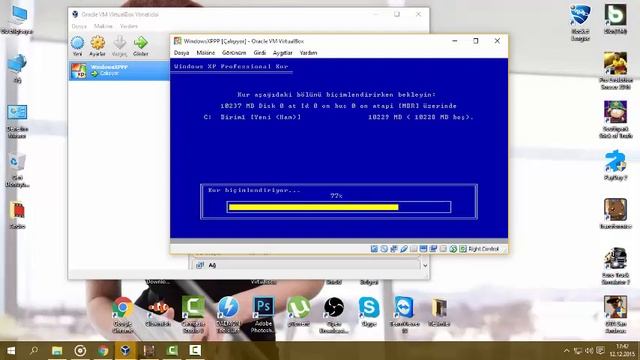
Task: Open Dosya menu in VirtualBox Manager window
Action: click(79, 26)
